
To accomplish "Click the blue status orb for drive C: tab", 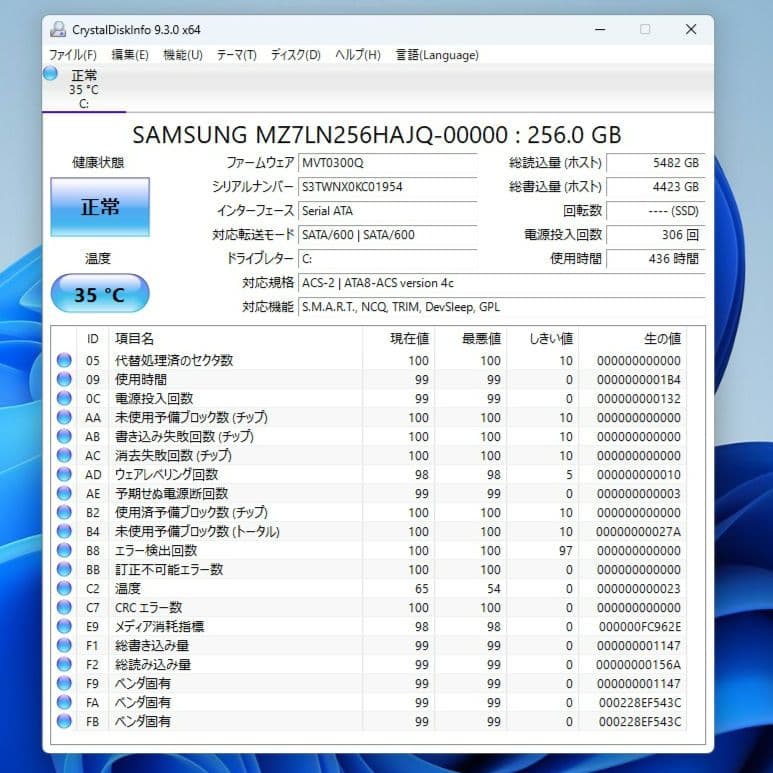I will tap(50, 73).
